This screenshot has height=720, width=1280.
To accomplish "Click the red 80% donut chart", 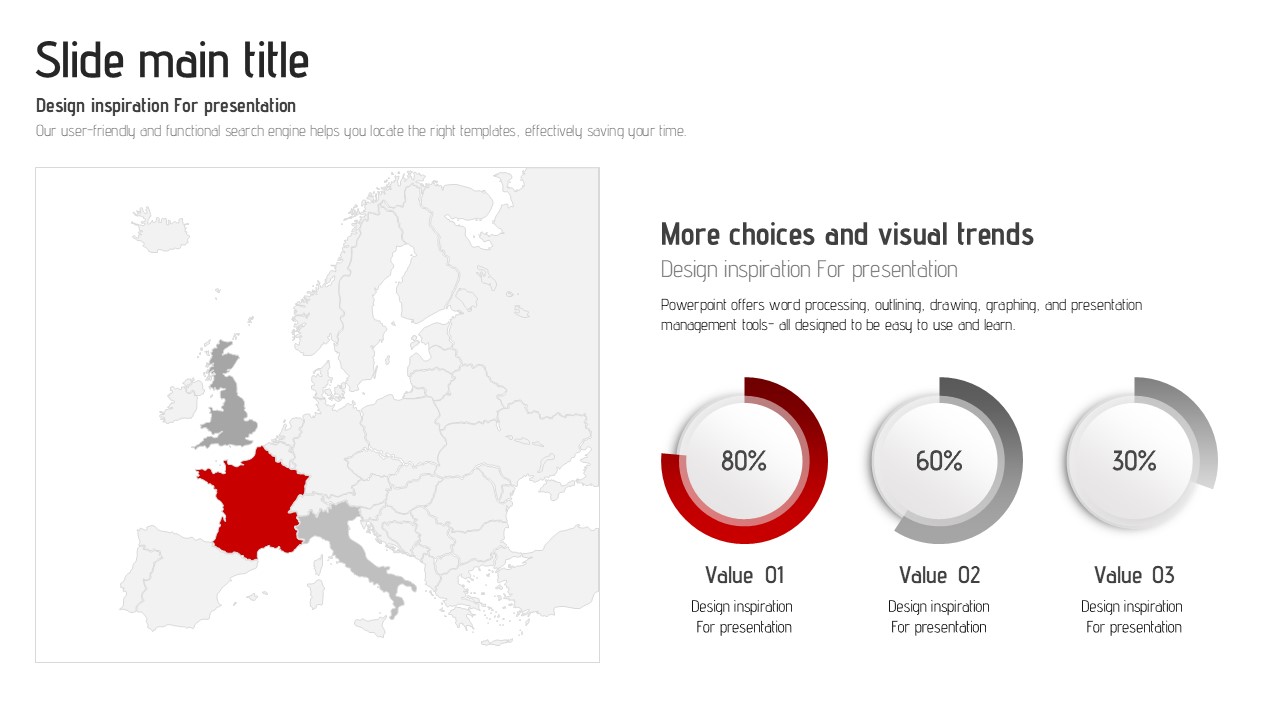I will click(744, 461).
